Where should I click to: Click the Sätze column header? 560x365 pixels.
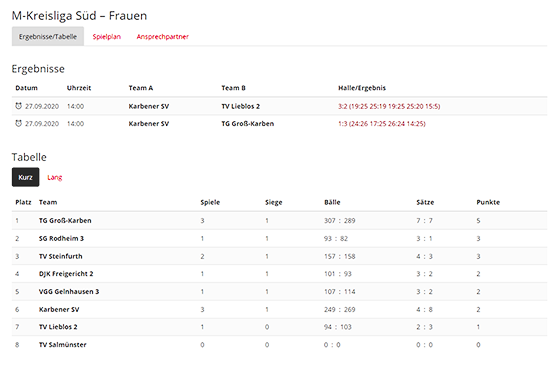click(425, 202)
